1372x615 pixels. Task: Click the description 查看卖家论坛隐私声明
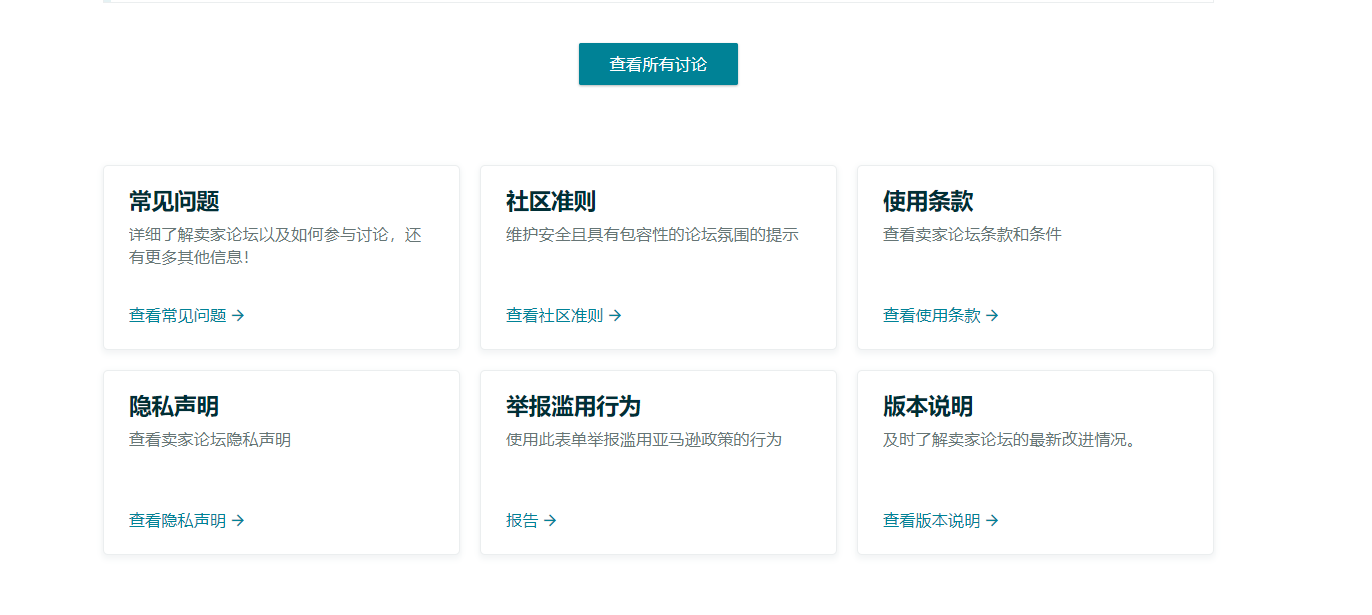point(210,440)
